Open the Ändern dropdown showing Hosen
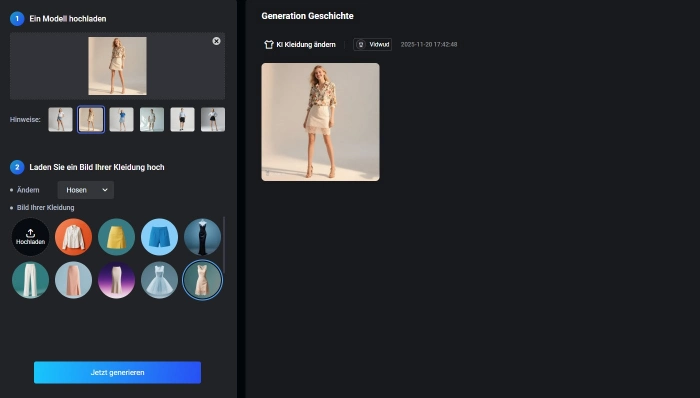Image resolution: width=700 pixels, height=398 pixels. 86,190
